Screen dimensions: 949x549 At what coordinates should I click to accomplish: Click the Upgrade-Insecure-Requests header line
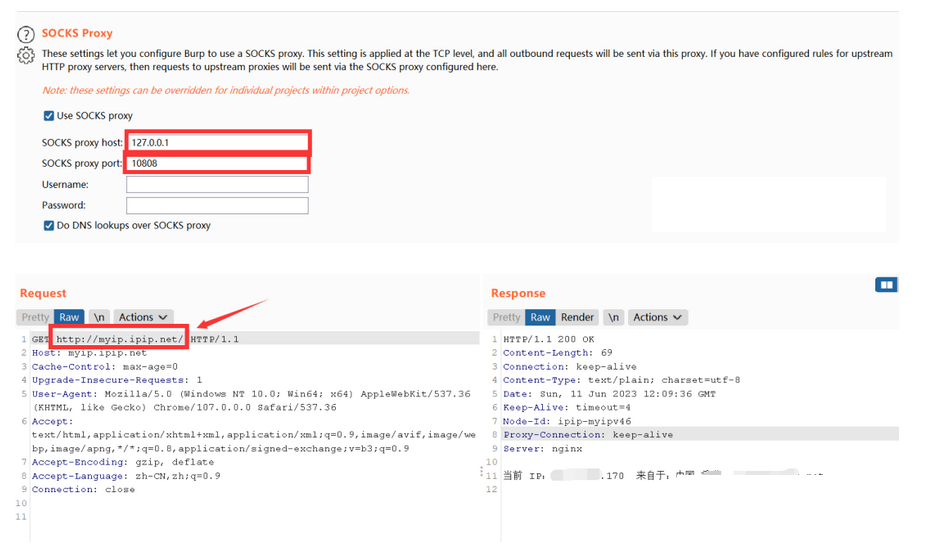[x=117, y=380]
